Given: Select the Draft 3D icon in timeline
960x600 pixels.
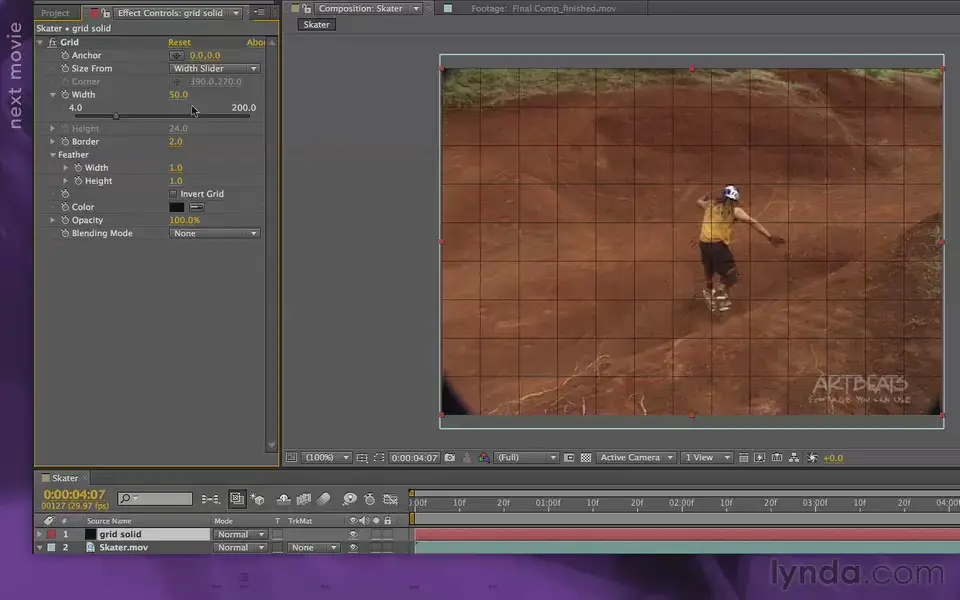Looking at the screenshot, I should (x=258, y=499).
